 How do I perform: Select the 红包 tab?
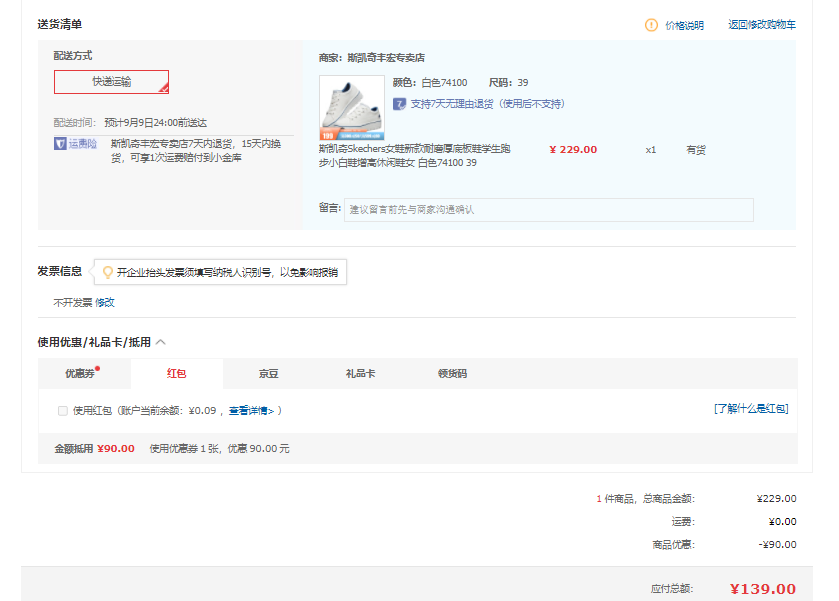tap(177, 374)
